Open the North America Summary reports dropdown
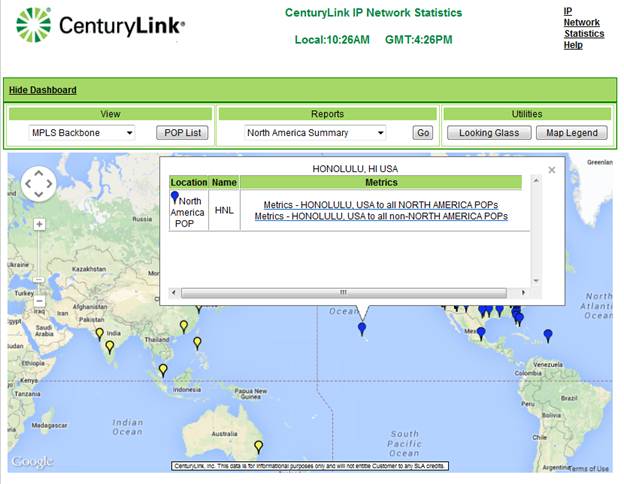This screenshot has width=624, height=484. 315,133
